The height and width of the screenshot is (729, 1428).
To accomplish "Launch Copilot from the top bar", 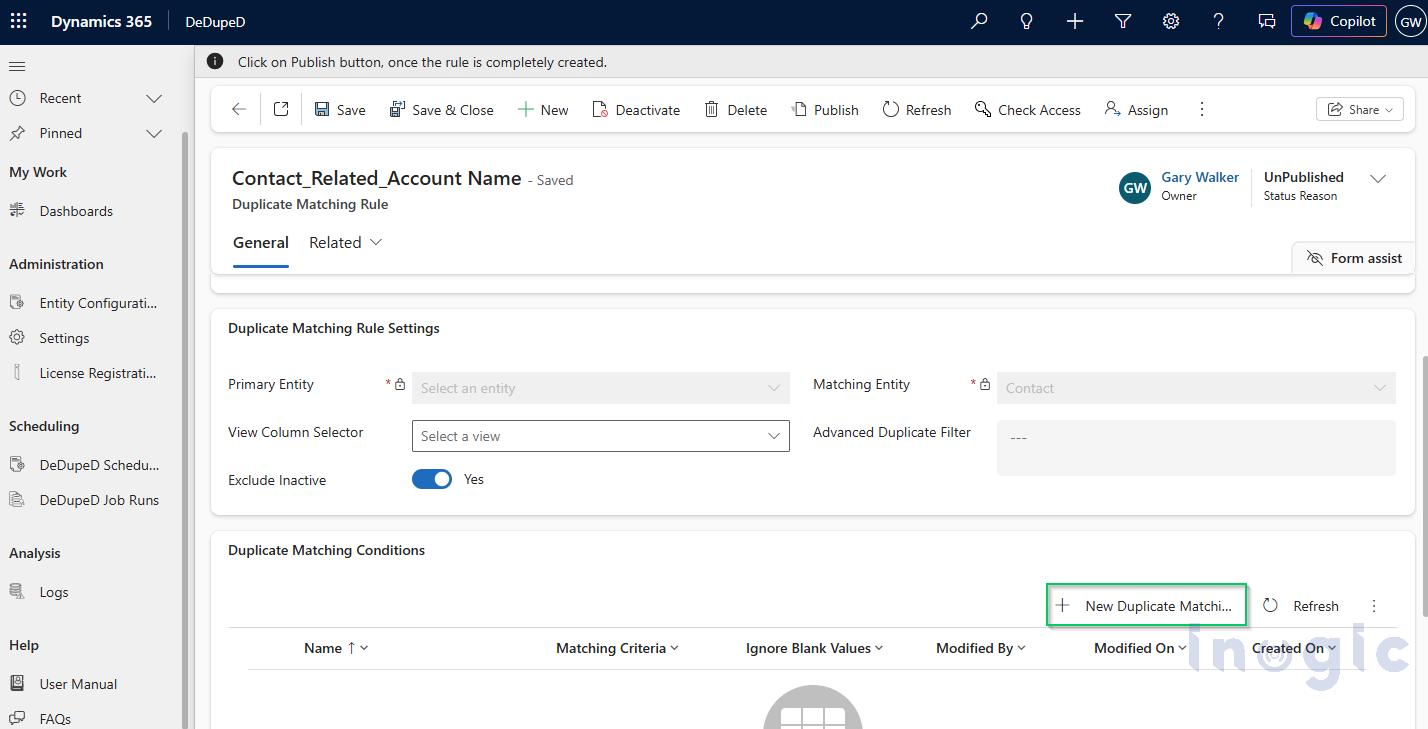I will pos(1338,20).
